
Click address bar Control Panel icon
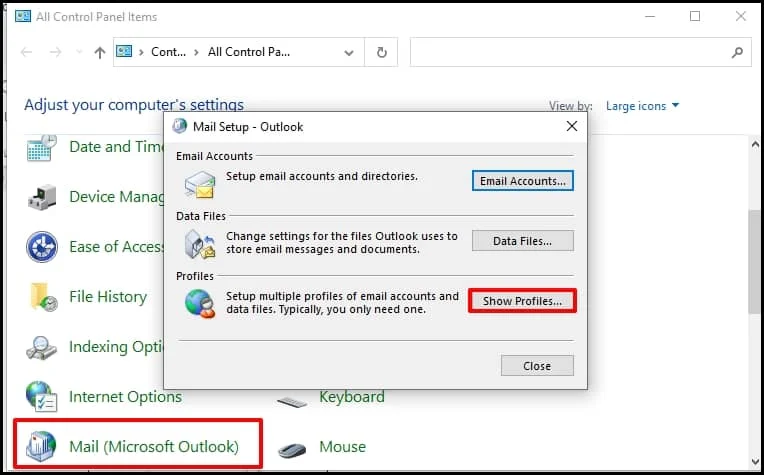pyautogui.click(x=124, y=51)
